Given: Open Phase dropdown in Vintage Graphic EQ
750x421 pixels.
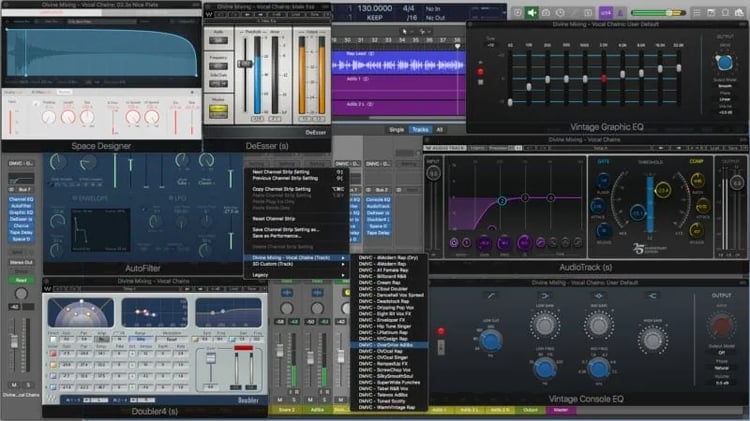Looking at the screenshot, I should (725, 100).
